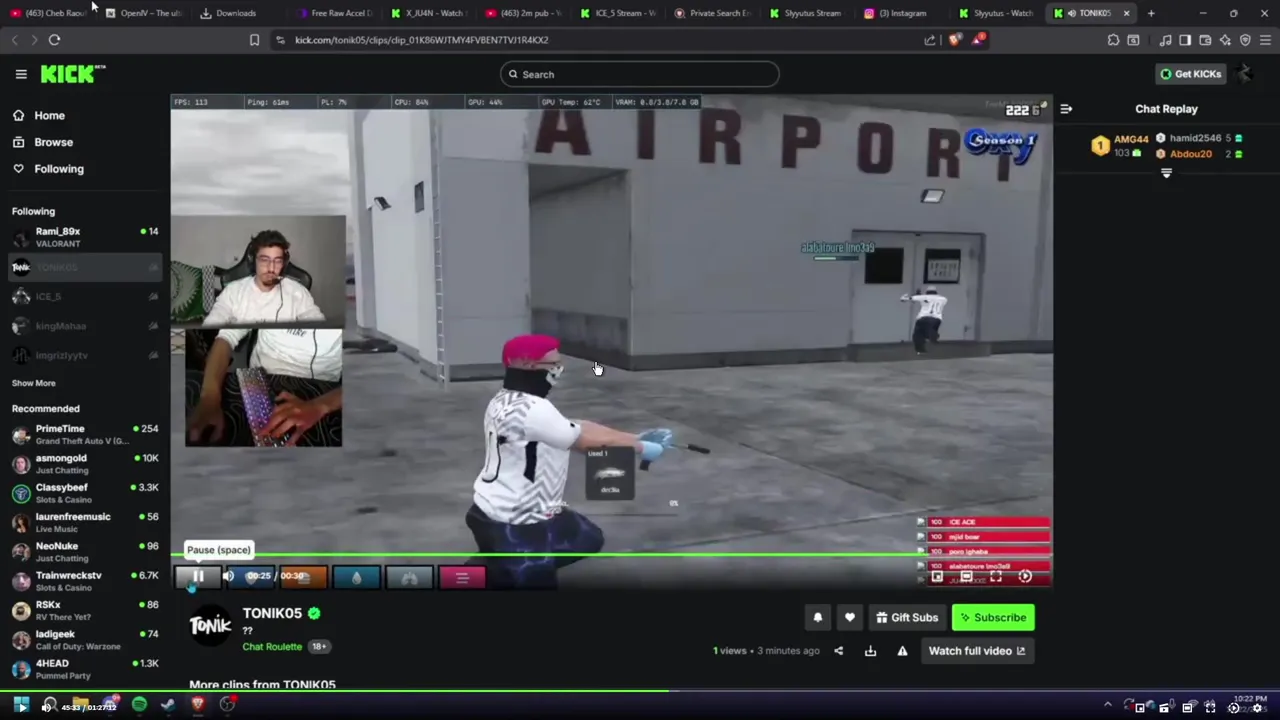Pause the clip playback
The width and height of the screenshot is (1280, 720).
(x=198, y=576)
